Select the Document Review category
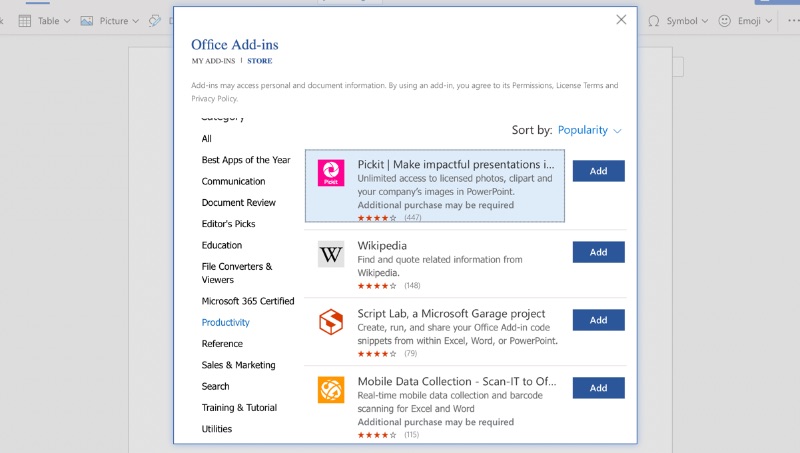 (x=238, y=203)
